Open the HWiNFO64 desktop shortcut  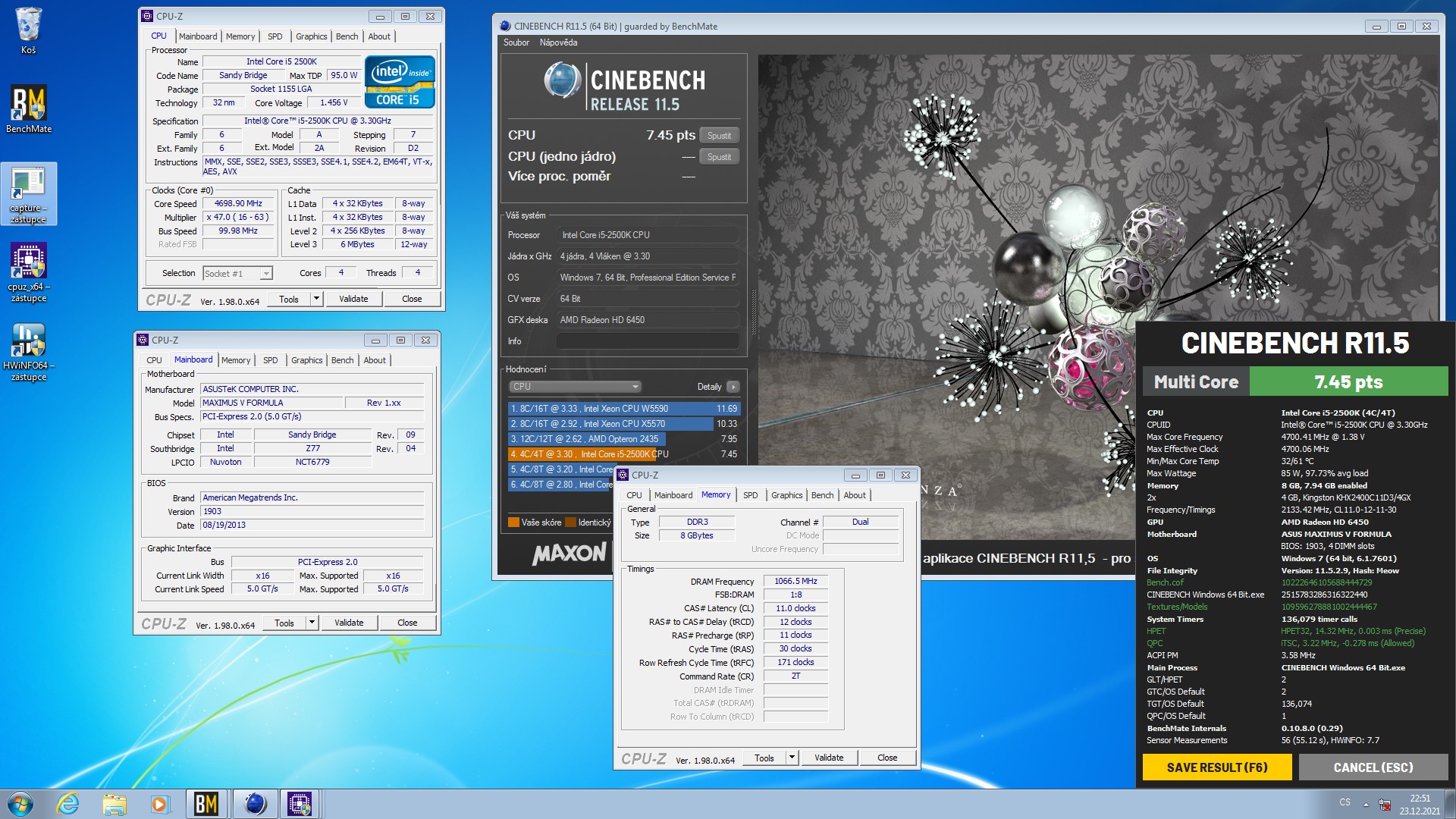tap(29, 351)
